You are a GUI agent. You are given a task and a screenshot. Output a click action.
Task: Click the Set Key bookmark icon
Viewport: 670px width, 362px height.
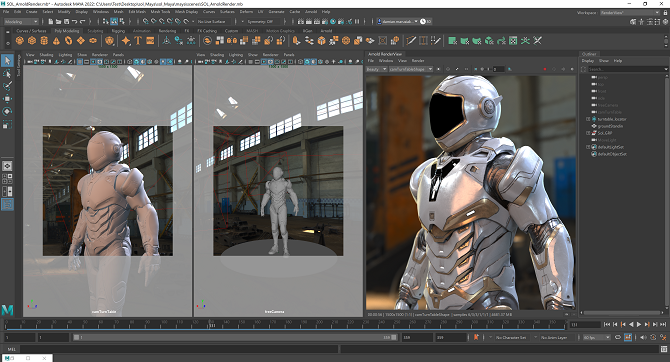coord(476,337)
